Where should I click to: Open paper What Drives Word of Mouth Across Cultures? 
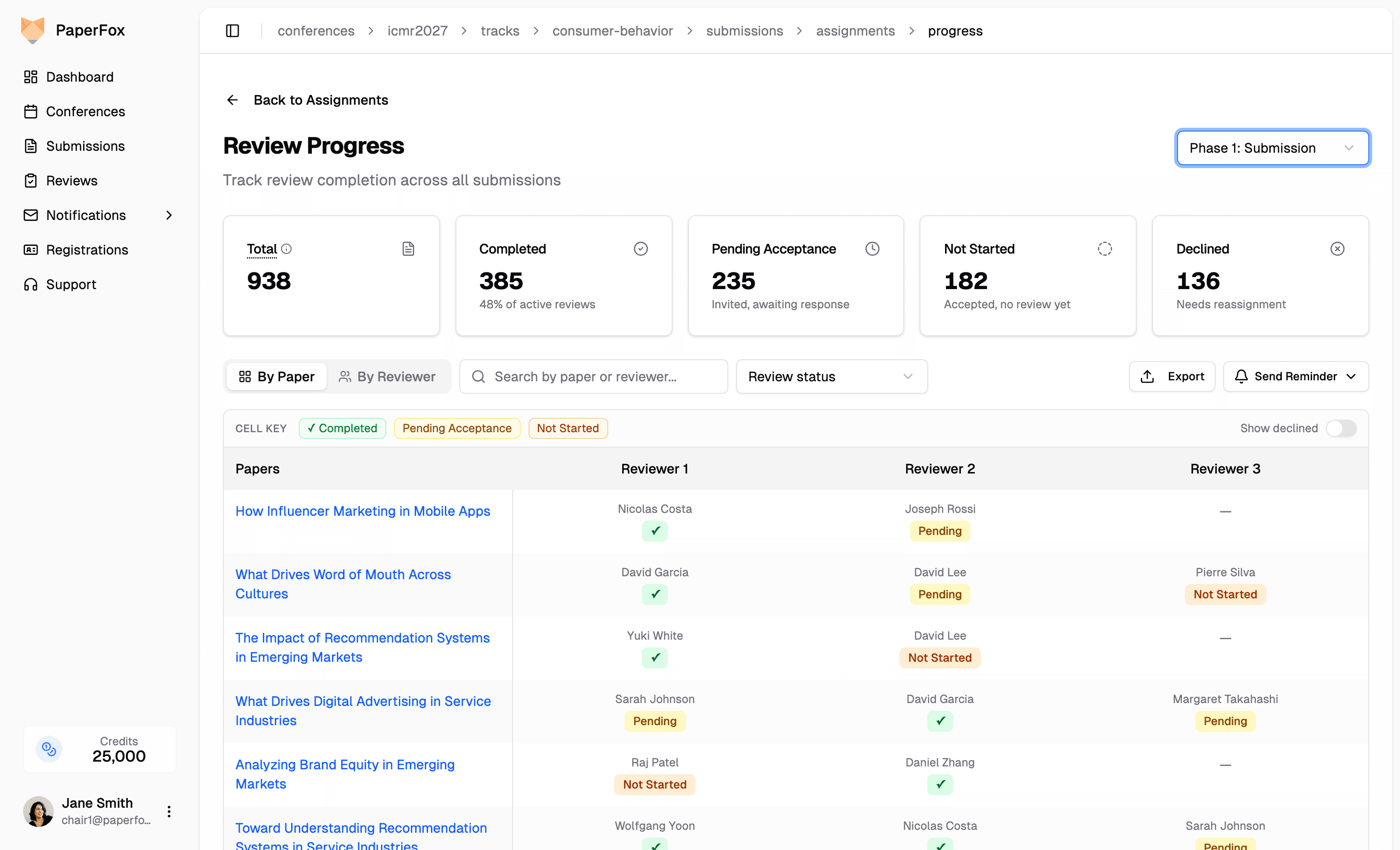click(343, 583)
